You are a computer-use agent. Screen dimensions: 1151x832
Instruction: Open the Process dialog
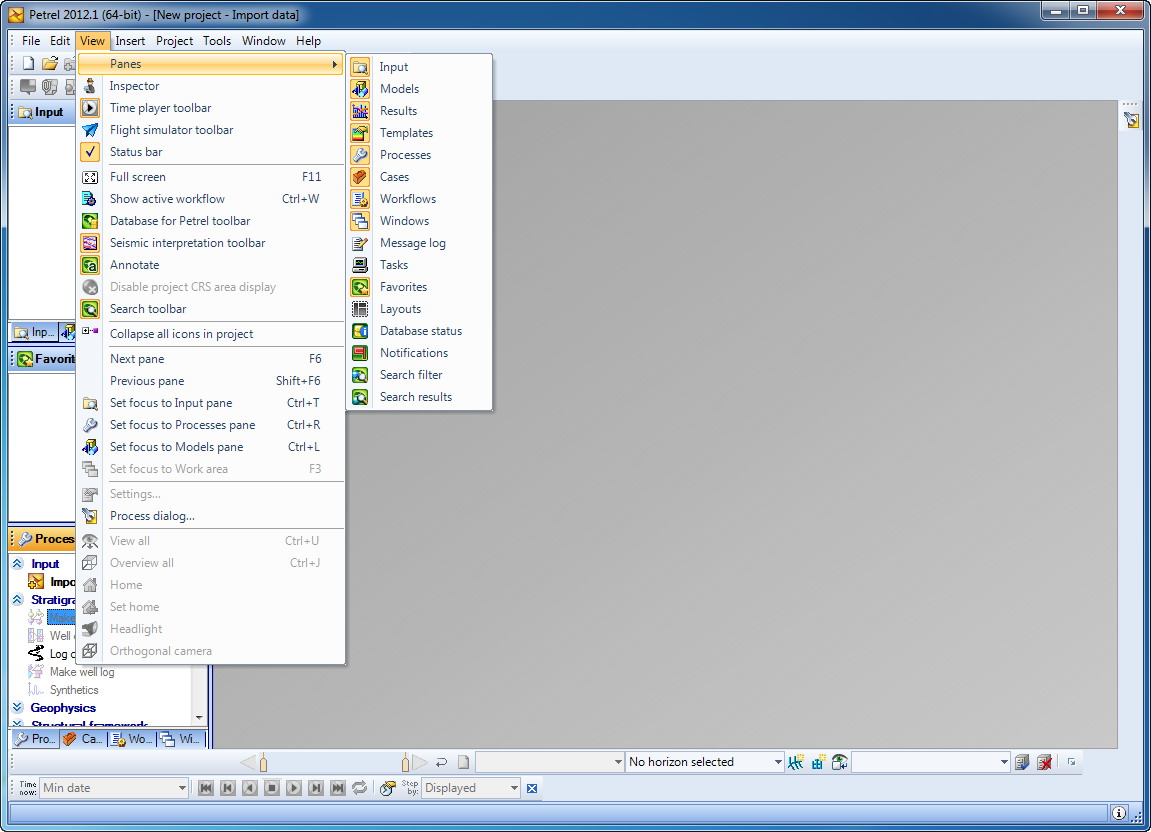point(211,516)
